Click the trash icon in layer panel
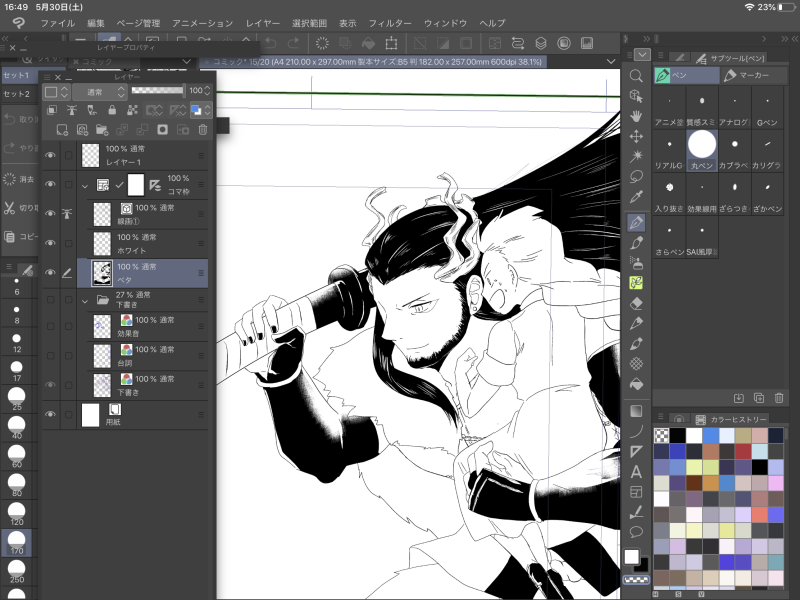Image resolution: width=800 pixels, height=600 pixels. coord(203,129)
